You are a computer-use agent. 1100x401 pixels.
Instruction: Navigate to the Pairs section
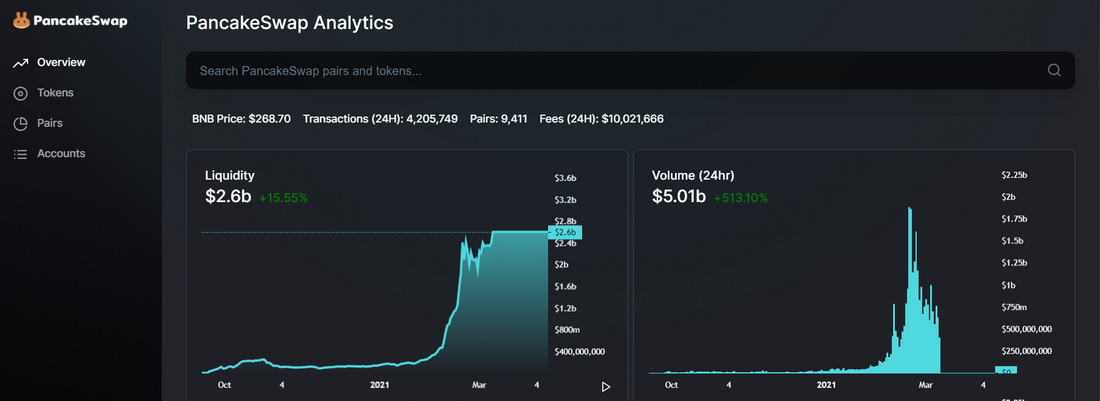click(x=50, y=123)
